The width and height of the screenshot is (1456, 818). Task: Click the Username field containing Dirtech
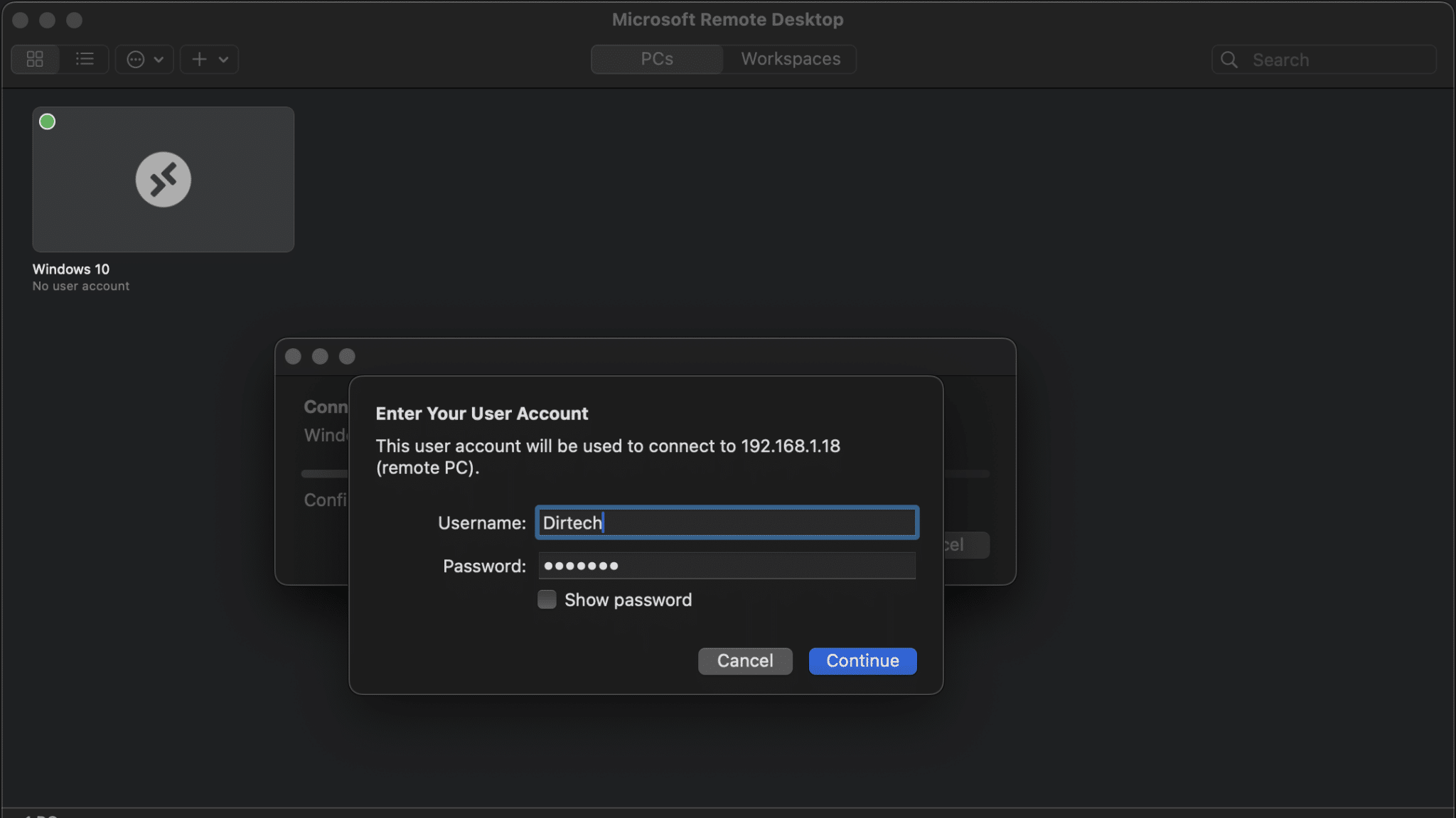click(726, 522)
